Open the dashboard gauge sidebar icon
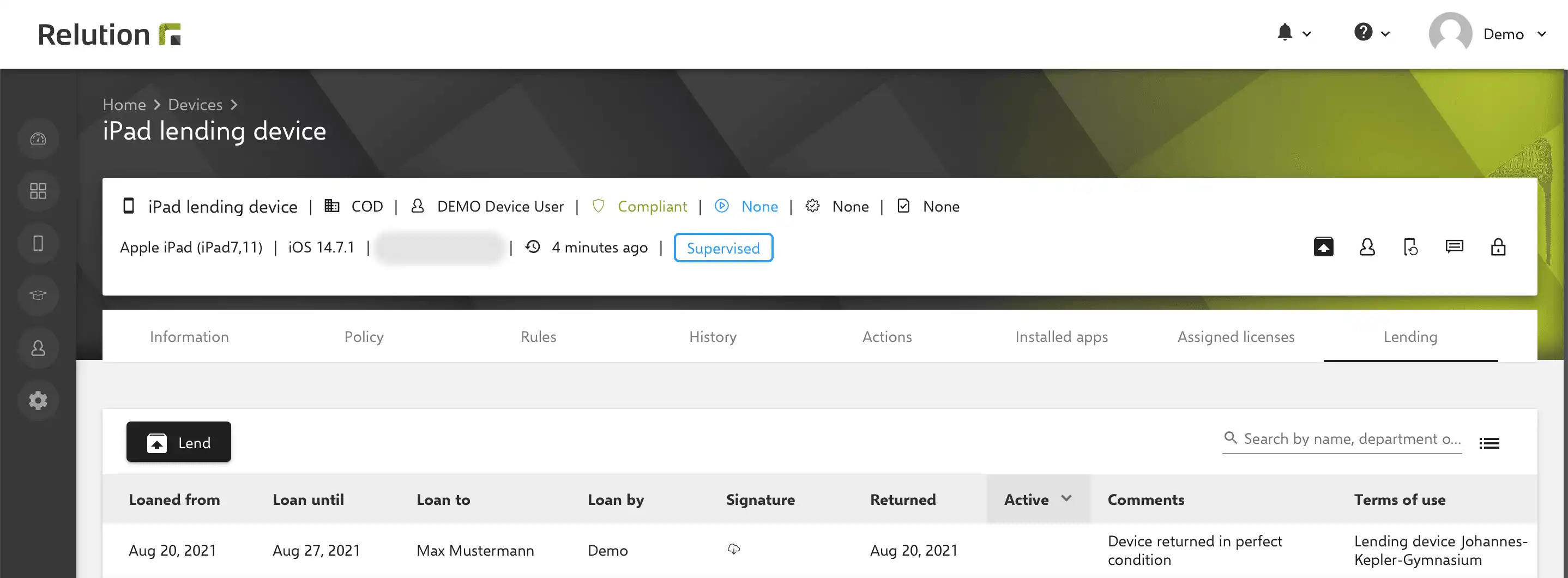 tap(38, 139)
